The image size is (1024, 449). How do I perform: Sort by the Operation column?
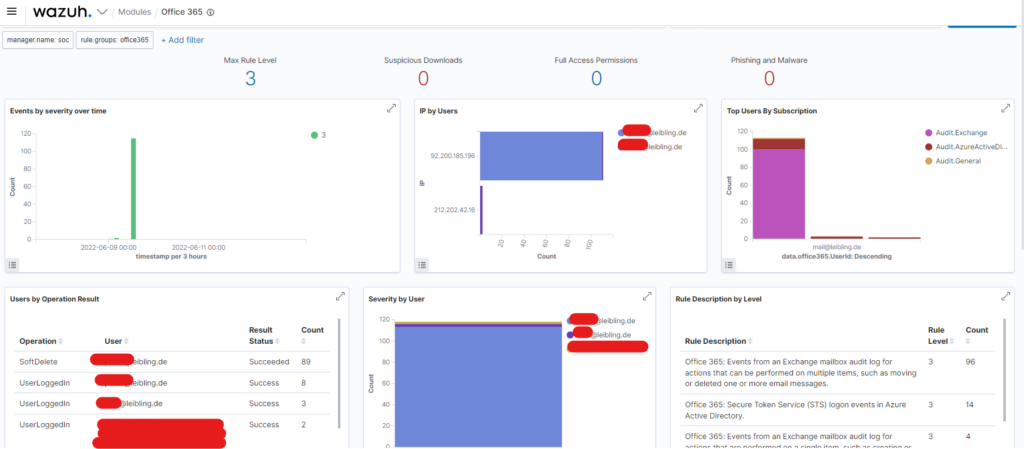pyautogui.click(x=41, y=341)
